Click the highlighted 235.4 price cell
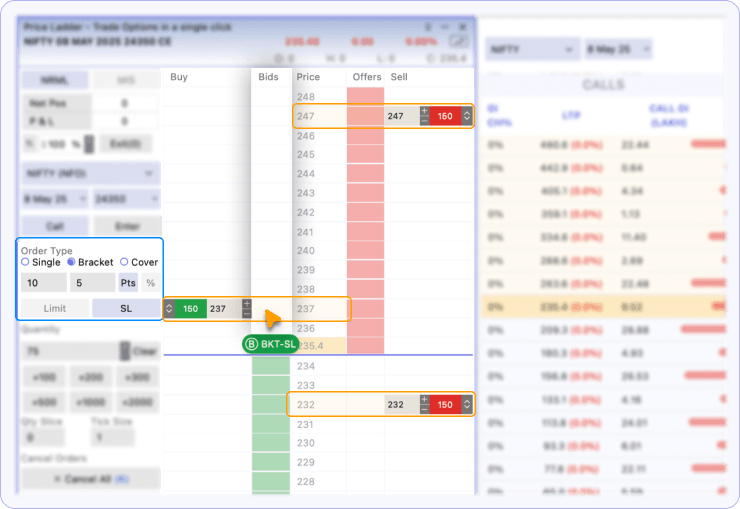 (319, 346)
